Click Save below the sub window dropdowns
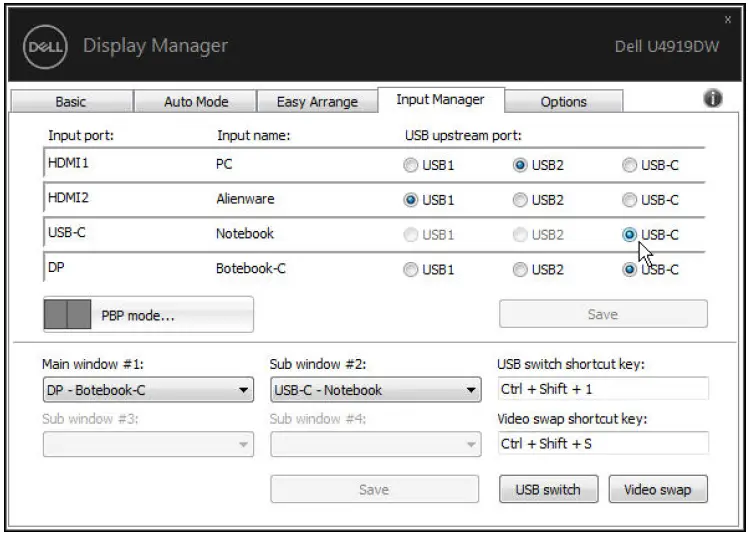 (375, 489)
